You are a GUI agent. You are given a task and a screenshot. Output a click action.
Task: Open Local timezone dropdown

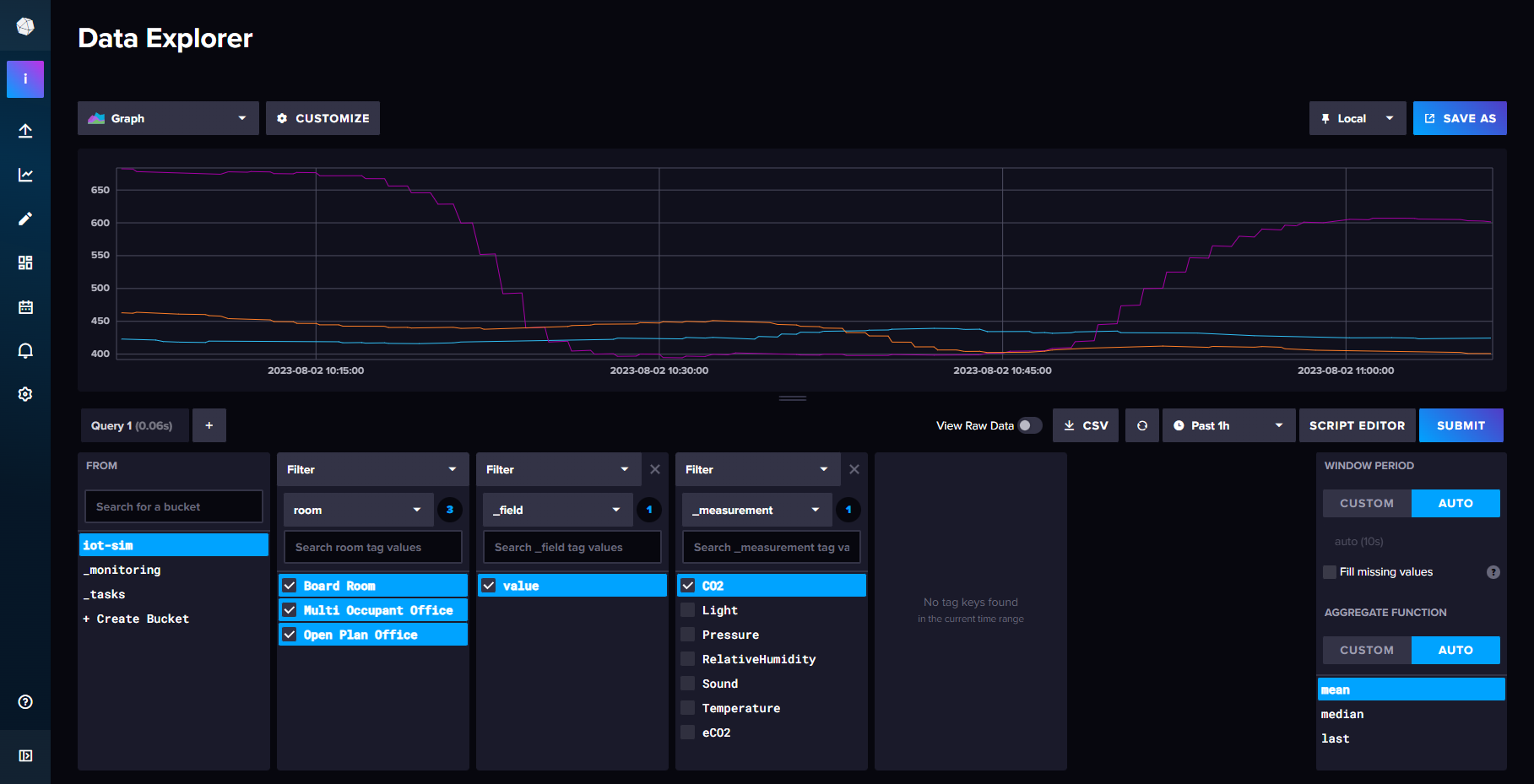click(1358, 118)
